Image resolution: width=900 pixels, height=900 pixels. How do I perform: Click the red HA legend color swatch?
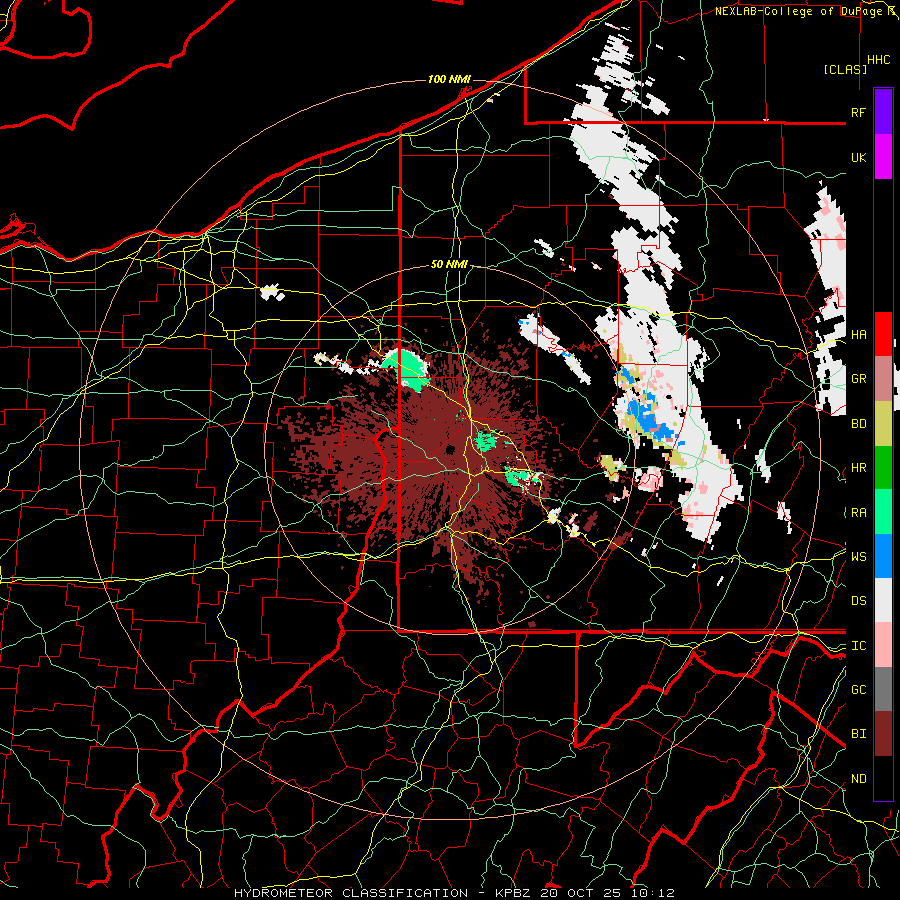coord(883,334)
